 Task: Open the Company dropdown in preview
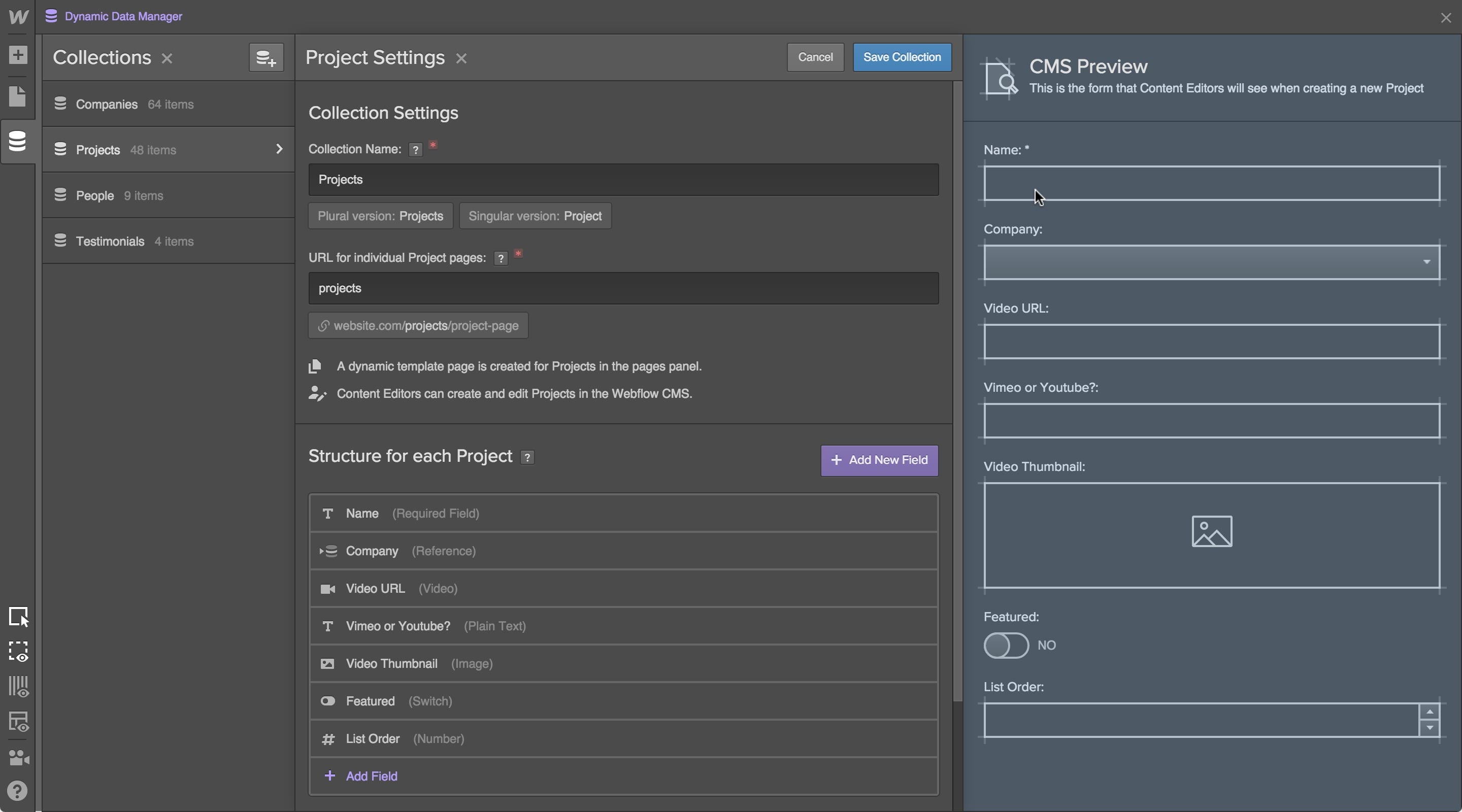1211,262
